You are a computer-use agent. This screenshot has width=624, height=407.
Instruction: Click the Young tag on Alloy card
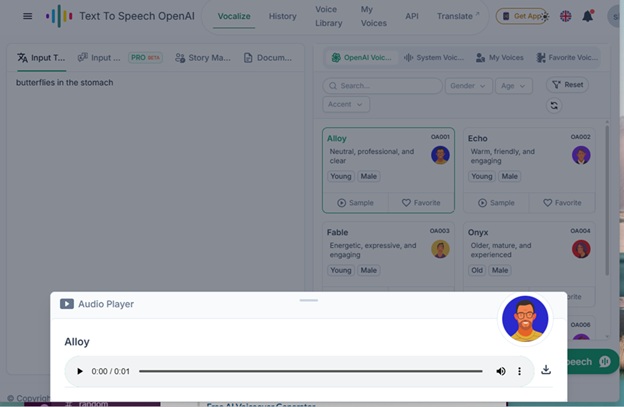point(341,176)
